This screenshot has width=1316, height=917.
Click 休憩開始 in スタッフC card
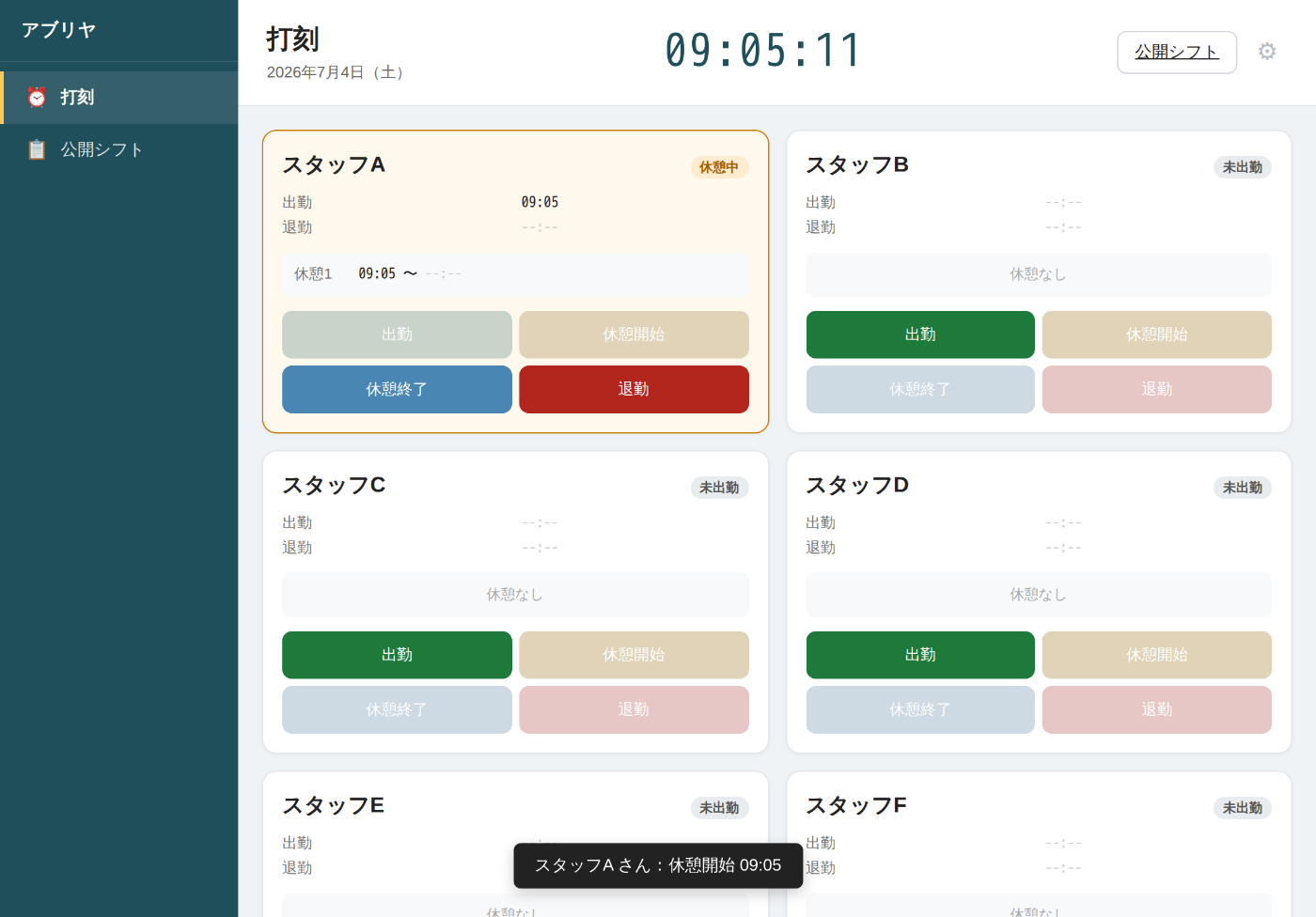(x=634, y=655)
